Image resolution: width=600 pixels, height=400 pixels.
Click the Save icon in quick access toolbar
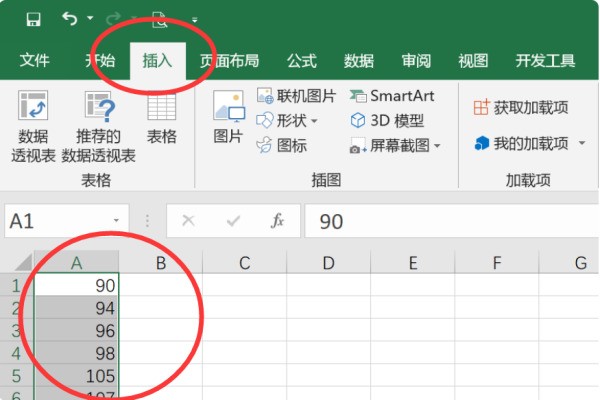click(x=33, y=19)
